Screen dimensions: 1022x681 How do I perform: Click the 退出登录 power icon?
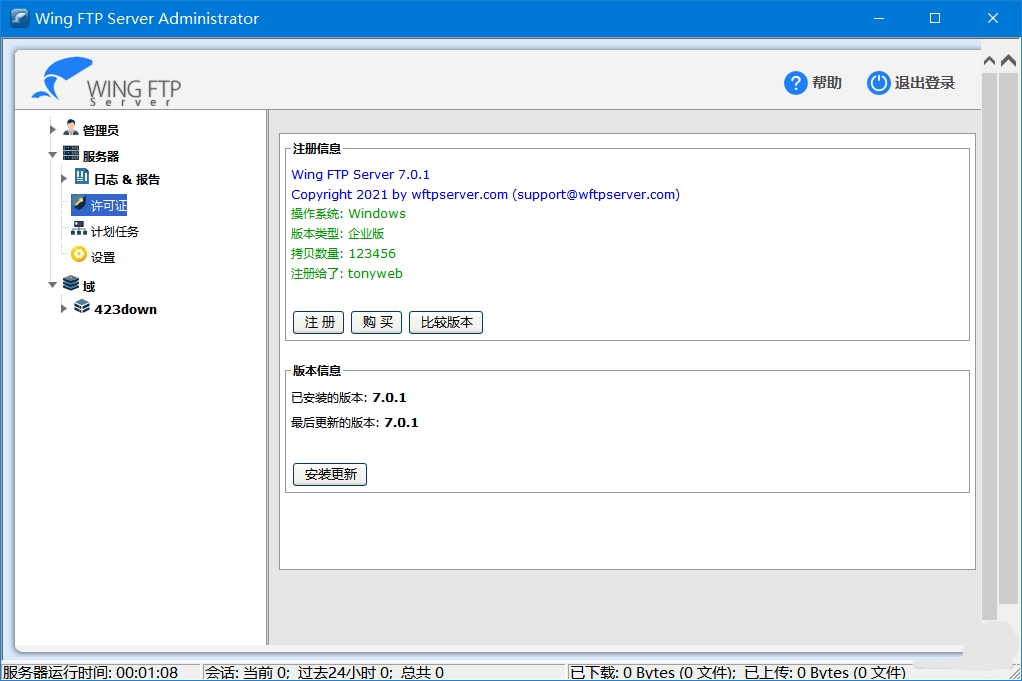coord(877,83)
